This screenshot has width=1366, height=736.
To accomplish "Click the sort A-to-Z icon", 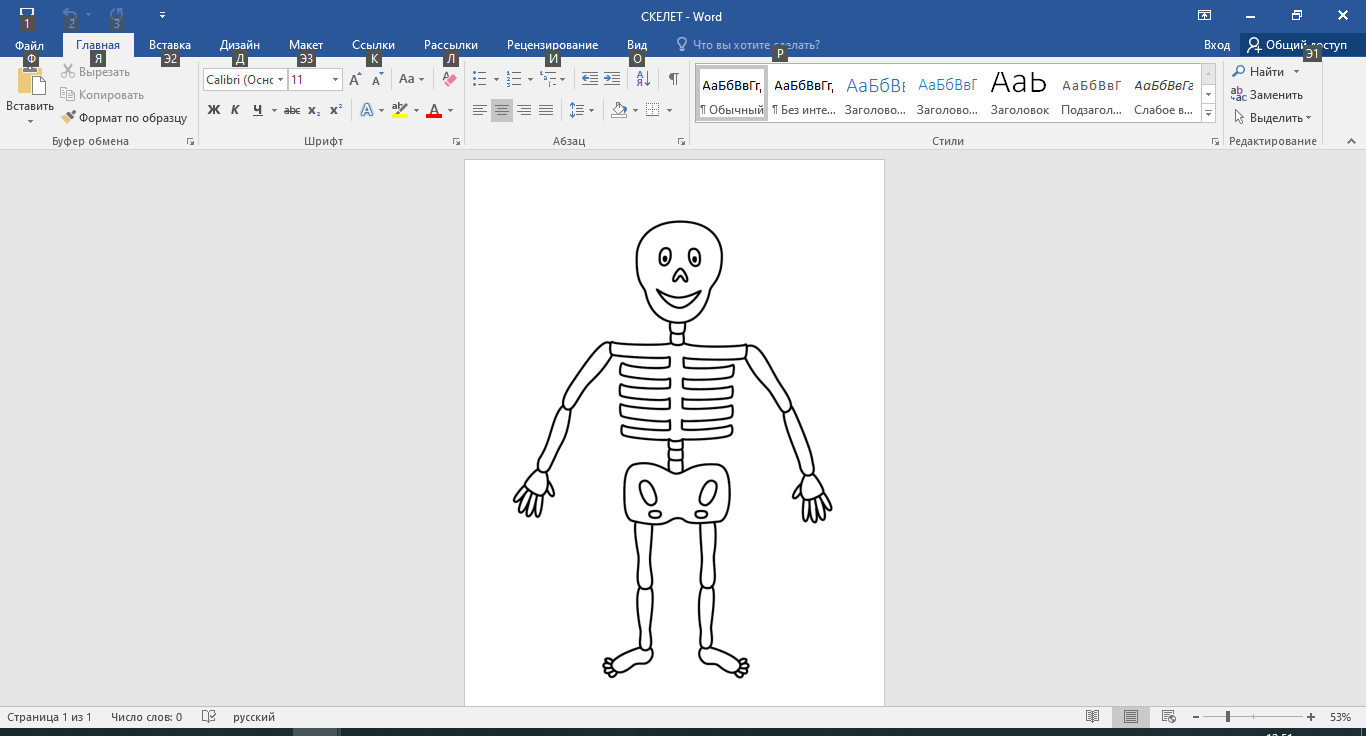I will coord(643,79).
